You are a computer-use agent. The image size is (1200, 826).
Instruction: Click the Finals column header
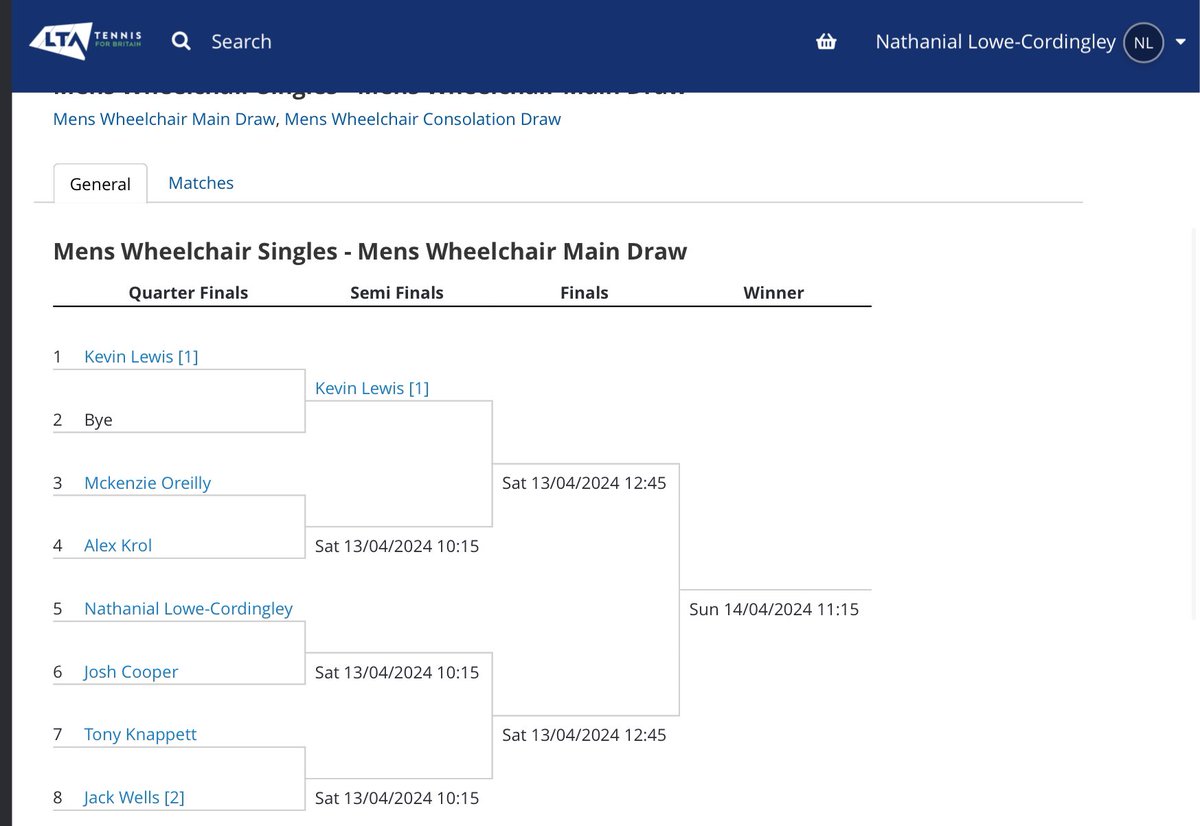coord(584,293)
